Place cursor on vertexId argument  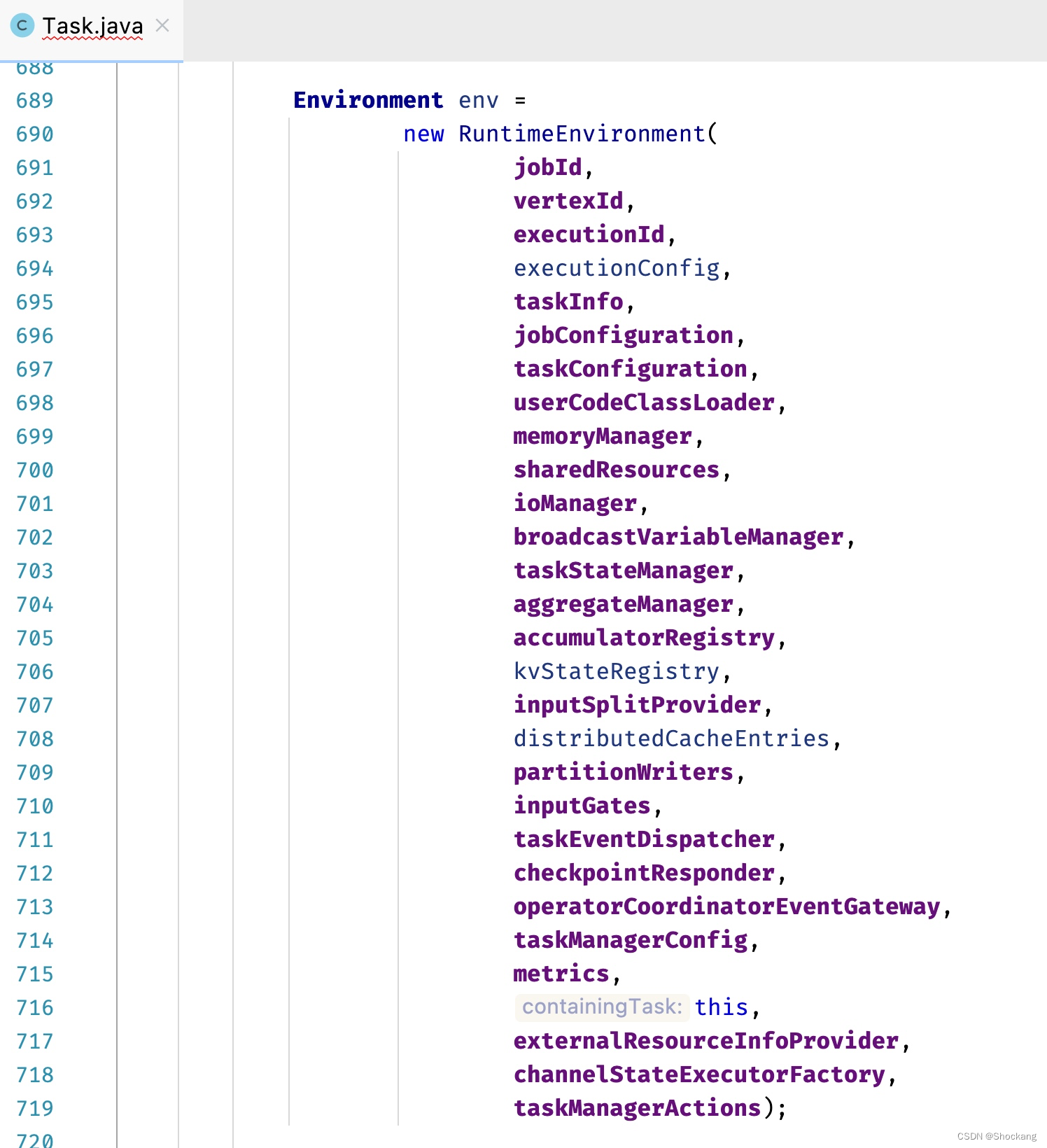568,202
